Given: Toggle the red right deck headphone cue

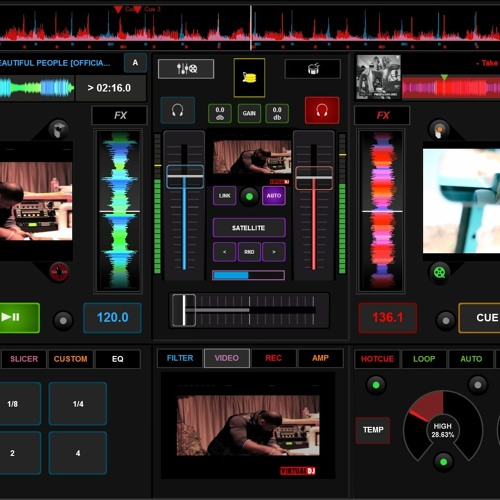Looking at the screenshot, I should (322, 110).
